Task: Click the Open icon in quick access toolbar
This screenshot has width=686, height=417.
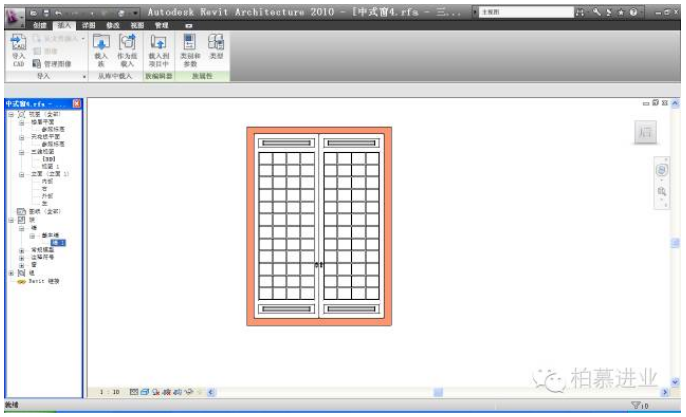Action: point(33,13)
